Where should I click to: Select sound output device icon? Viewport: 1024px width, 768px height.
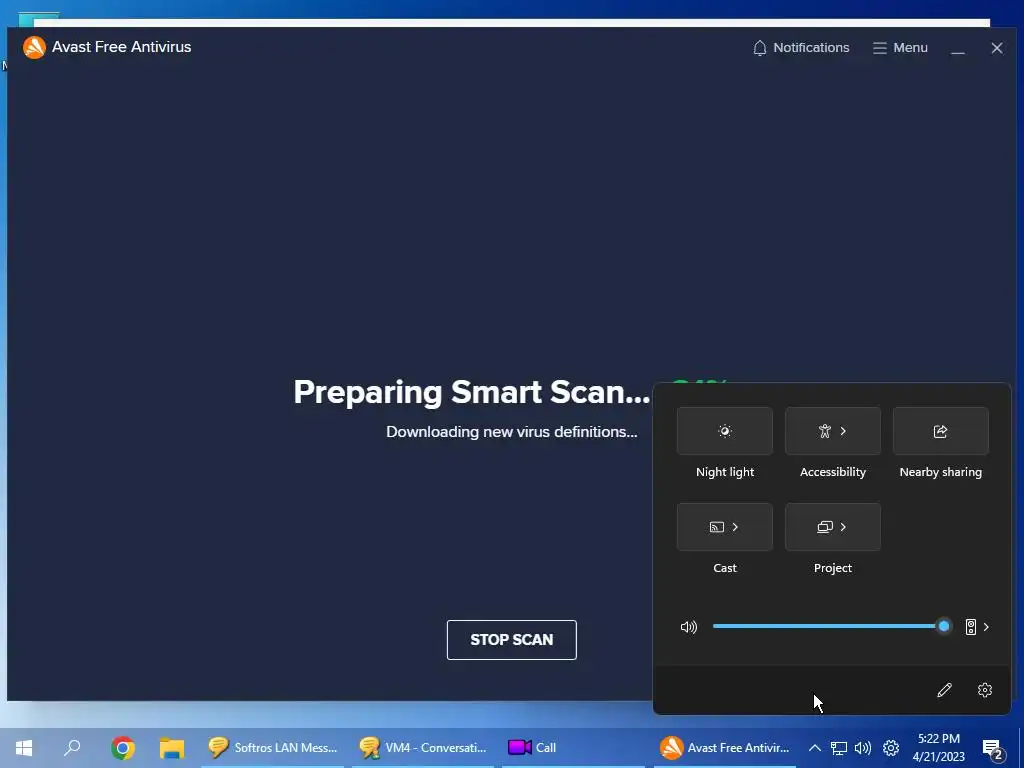971,627
